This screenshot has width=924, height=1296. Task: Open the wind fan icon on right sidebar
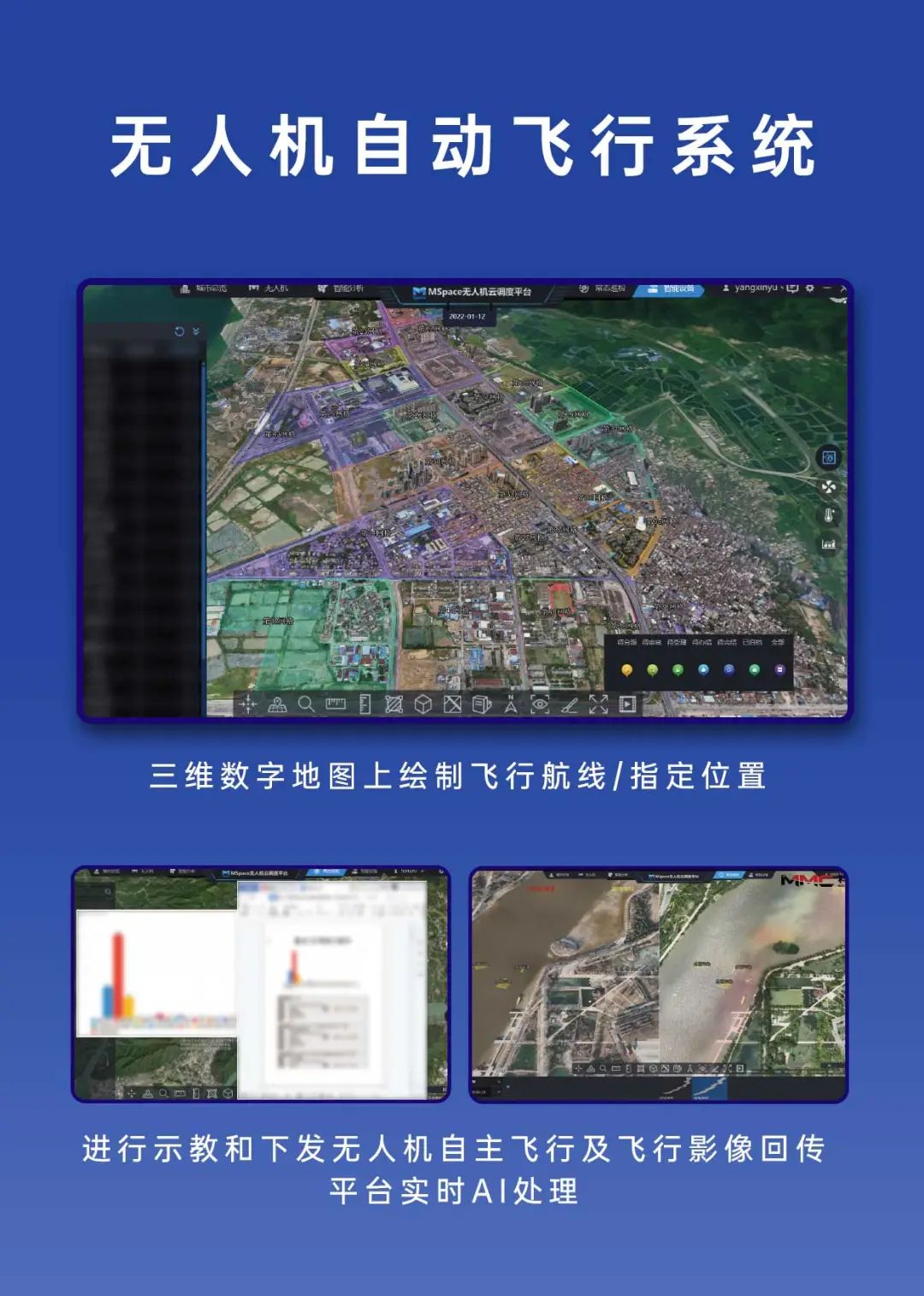click(x=828, y=487)
